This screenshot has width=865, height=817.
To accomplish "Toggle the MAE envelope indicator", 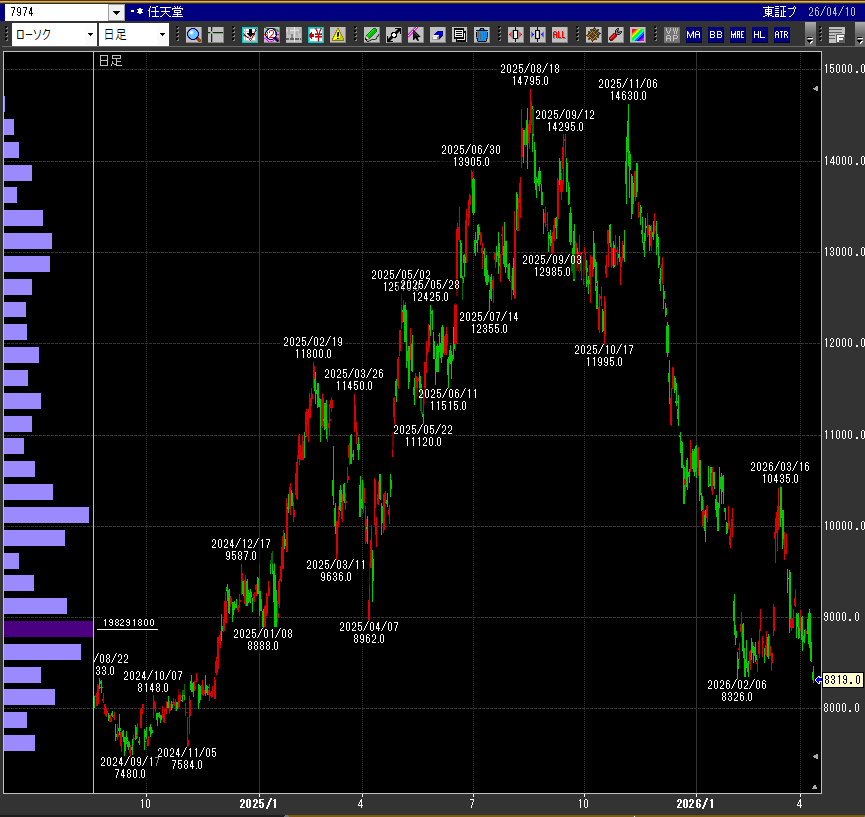I will (738, 35).
